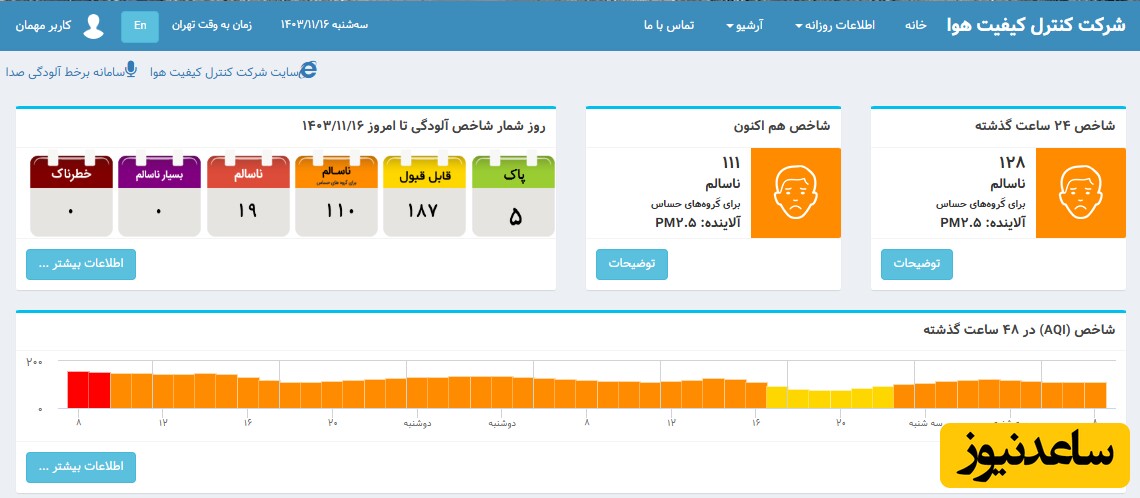Select the green پاک calendar tile

513,196
